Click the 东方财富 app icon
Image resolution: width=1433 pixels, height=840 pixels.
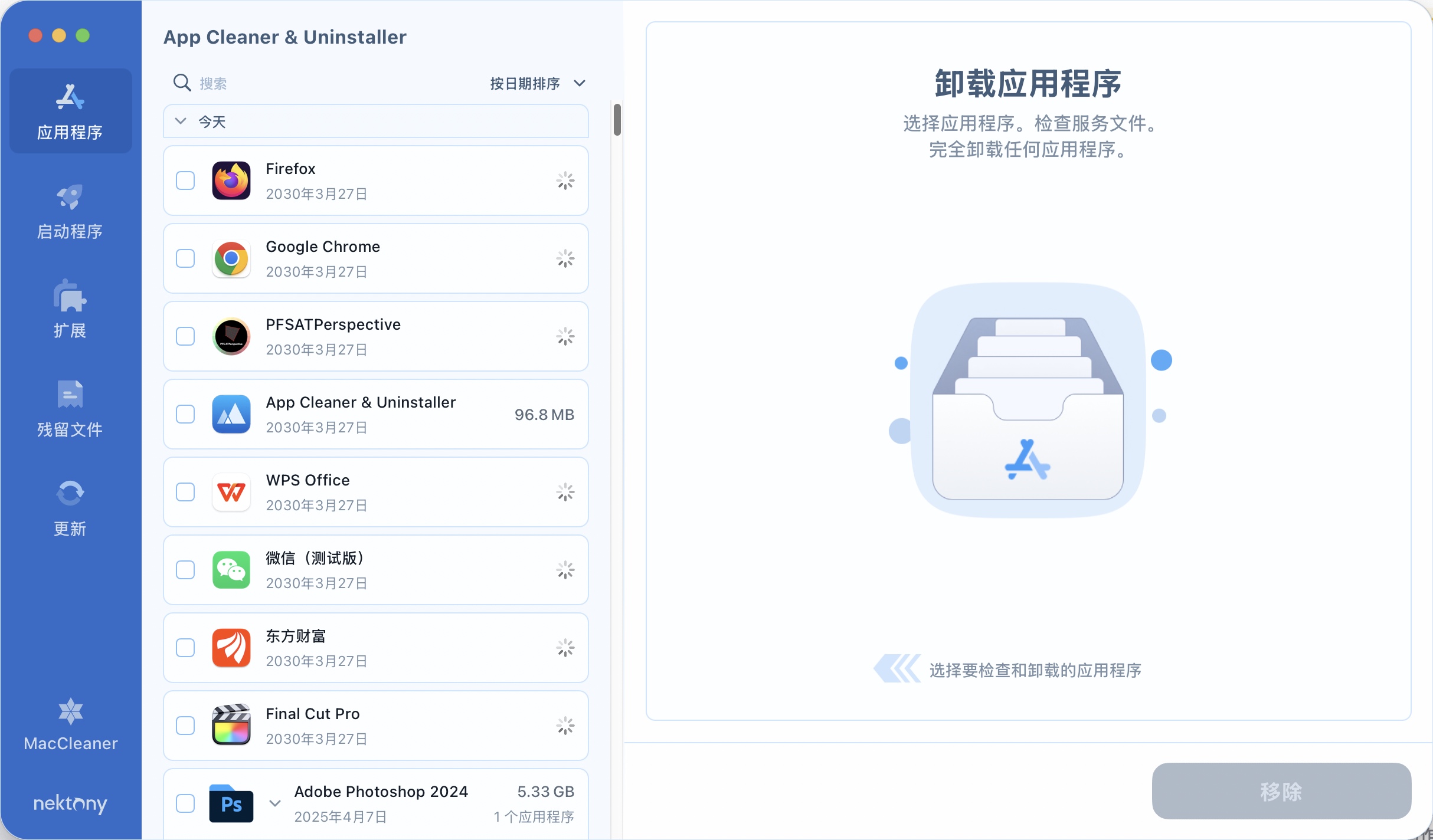coord(231,648)
